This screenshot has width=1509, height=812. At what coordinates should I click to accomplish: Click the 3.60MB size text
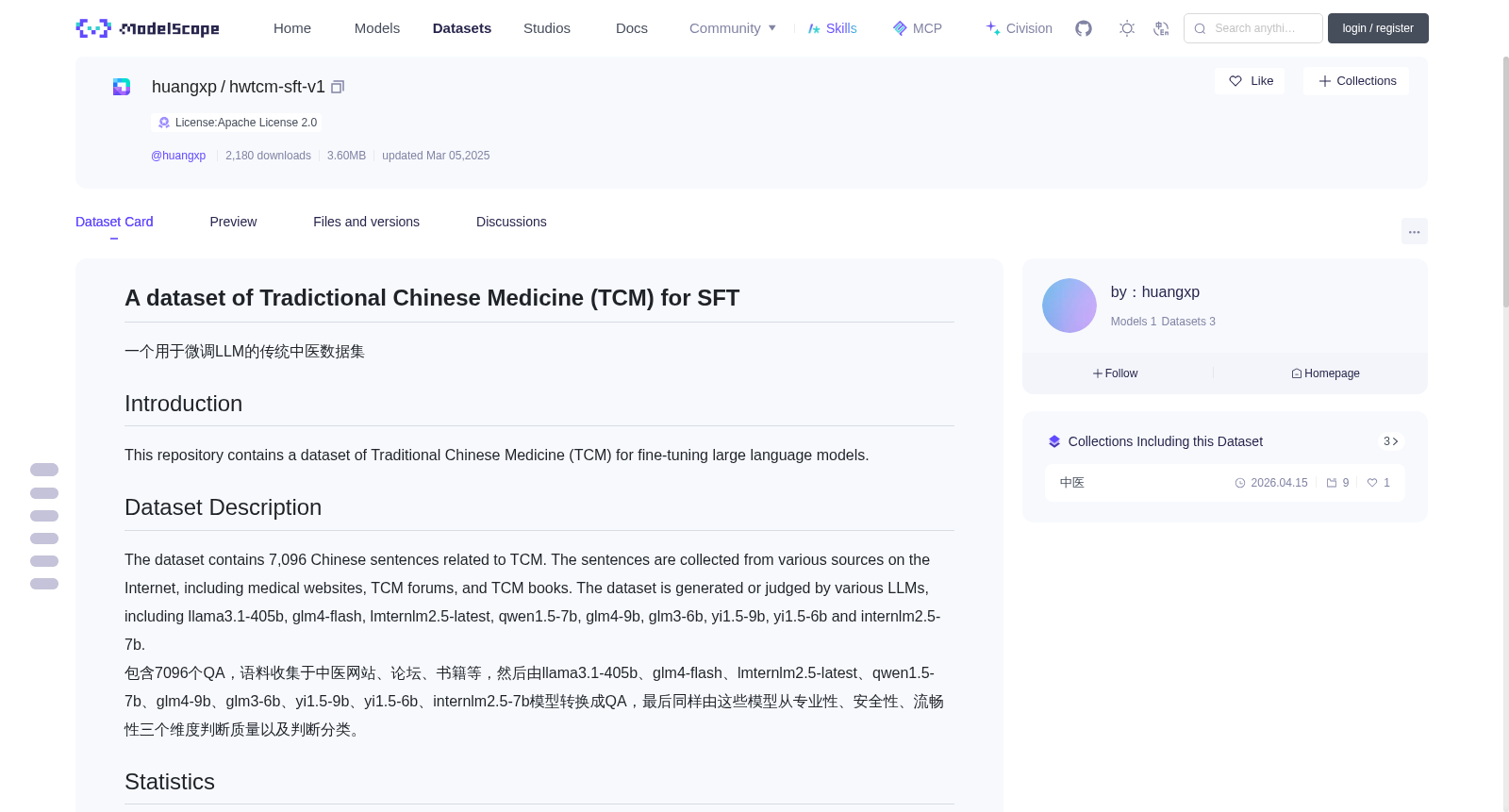[346, 156]
